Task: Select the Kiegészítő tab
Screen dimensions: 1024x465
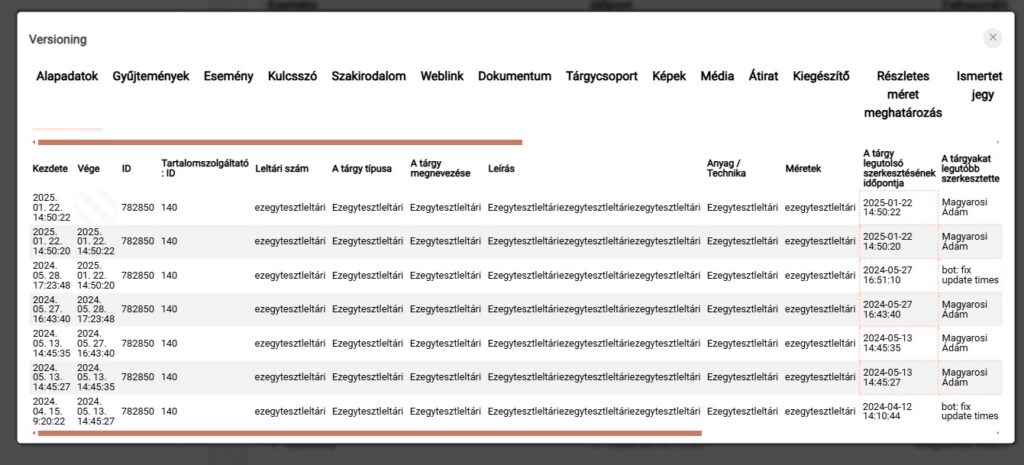Action: (x=821, y=76)
